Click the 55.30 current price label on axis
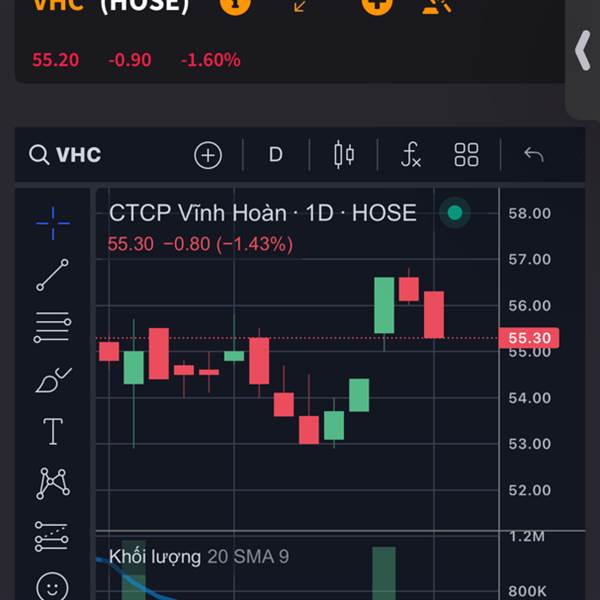Image resolution: width=600 pixels, height=600 pixels. click(x=527, y=338)
